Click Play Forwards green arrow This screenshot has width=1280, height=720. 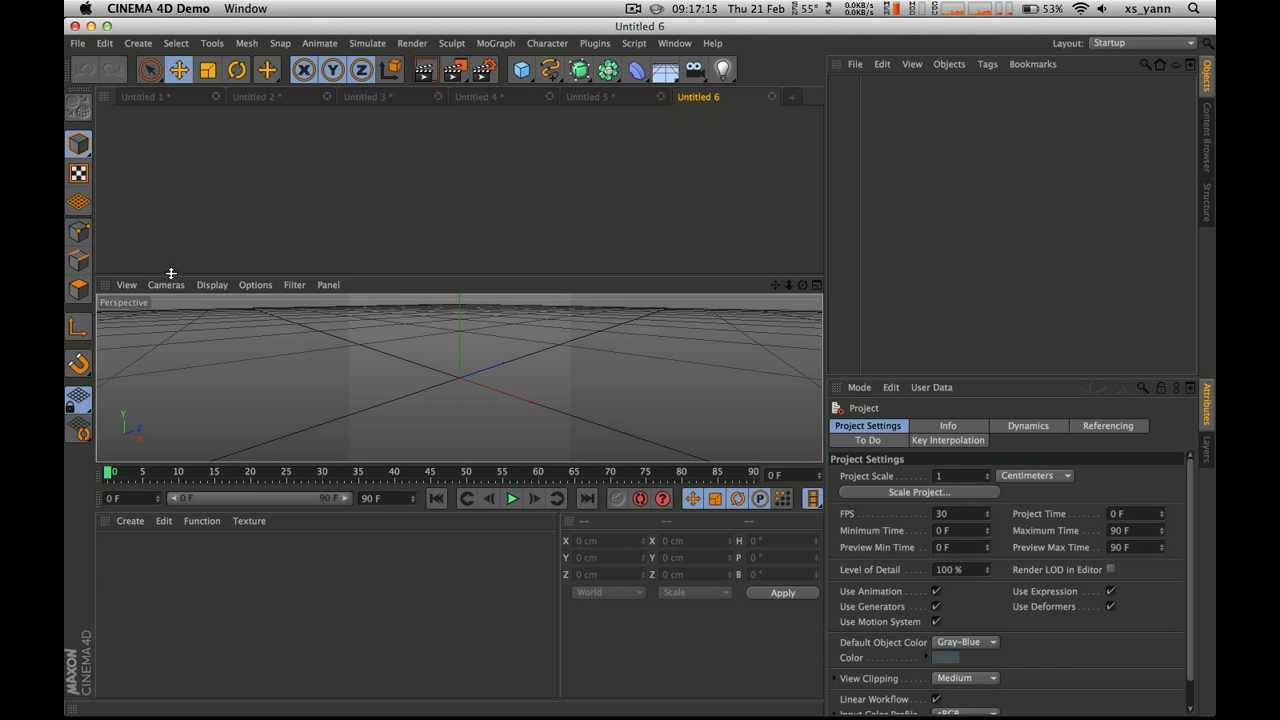511,498
